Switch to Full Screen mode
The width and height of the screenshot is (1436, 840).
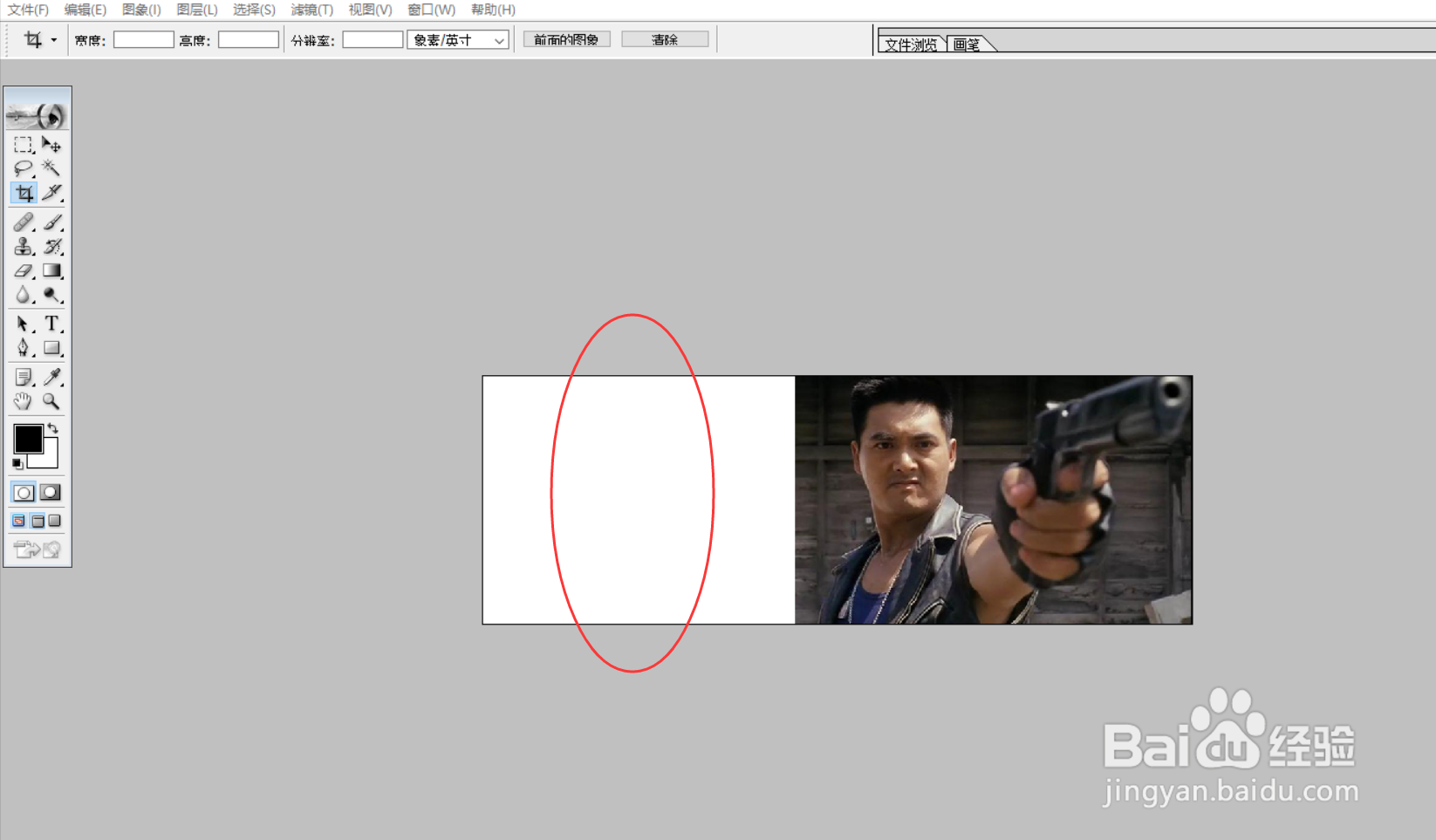[x=55, y=521]
